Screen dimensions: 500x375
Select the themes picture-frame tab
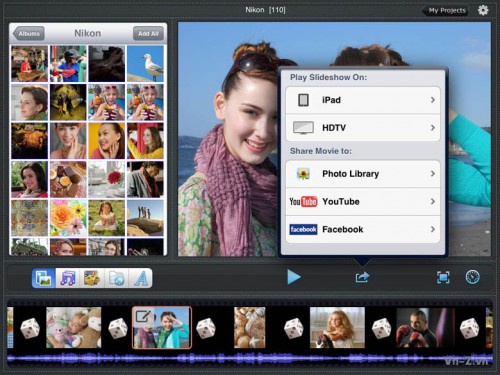click(x=92, y=278)
